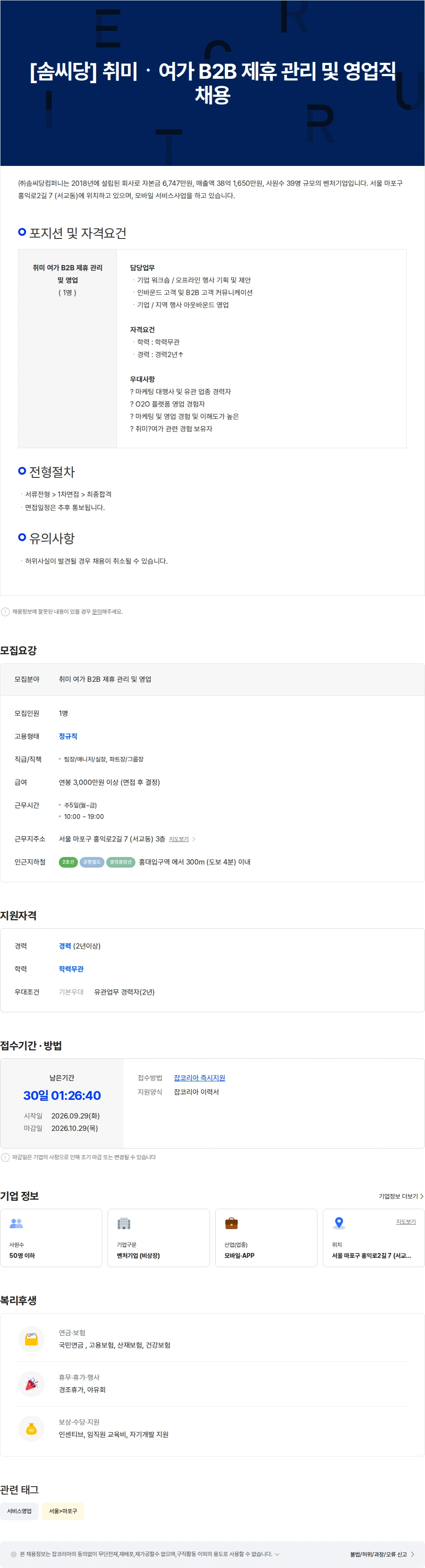Click the 문의 link in the notice
Image resolution: width=425 pixels, height=1568 pixels.
[97, 612]
